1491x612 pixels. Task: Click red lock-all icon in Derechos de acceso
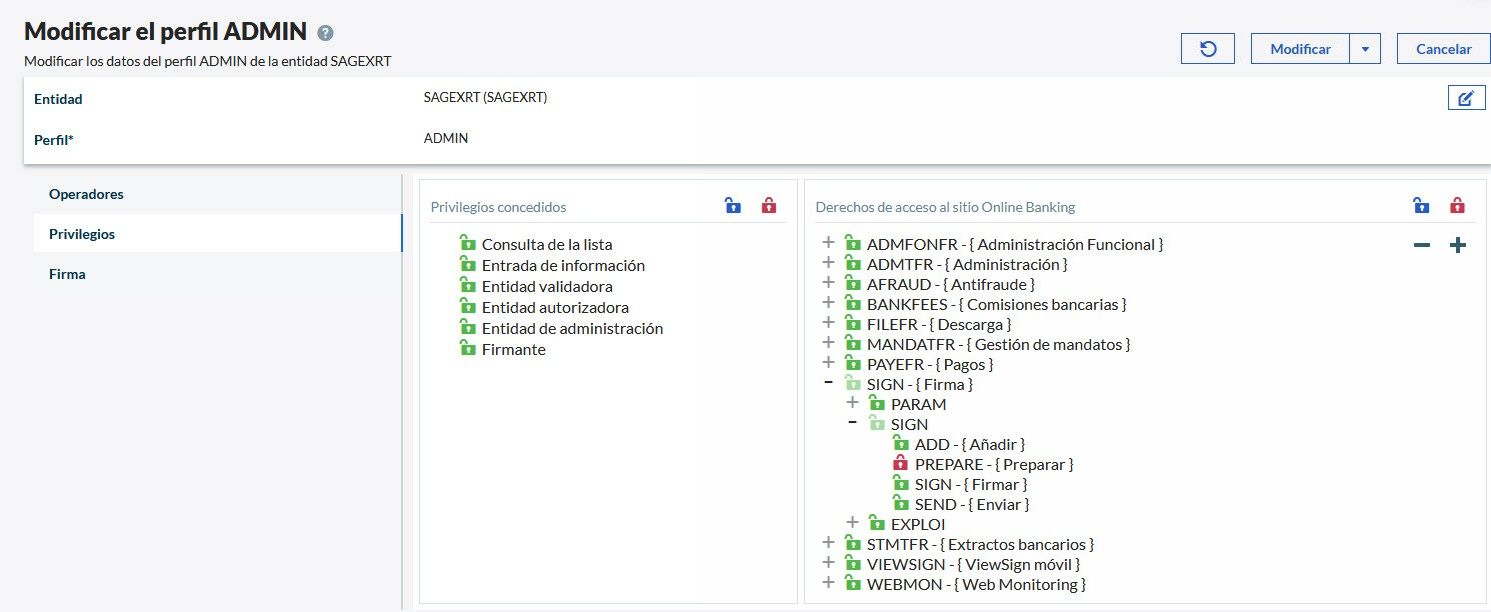tap(1457, 206)
